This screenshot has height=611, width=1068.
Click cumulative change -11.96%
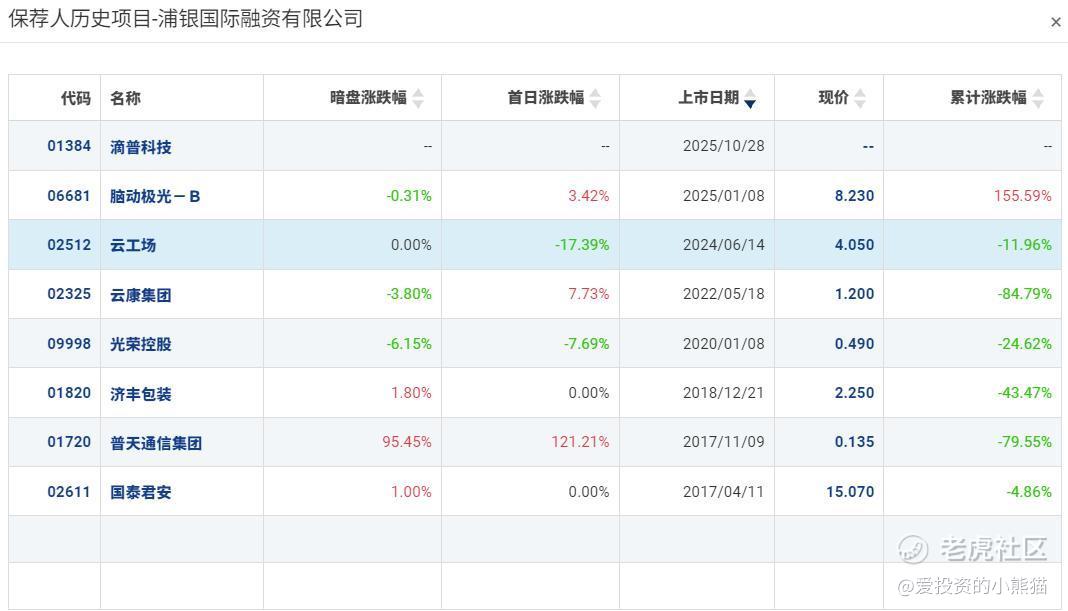1024,245
